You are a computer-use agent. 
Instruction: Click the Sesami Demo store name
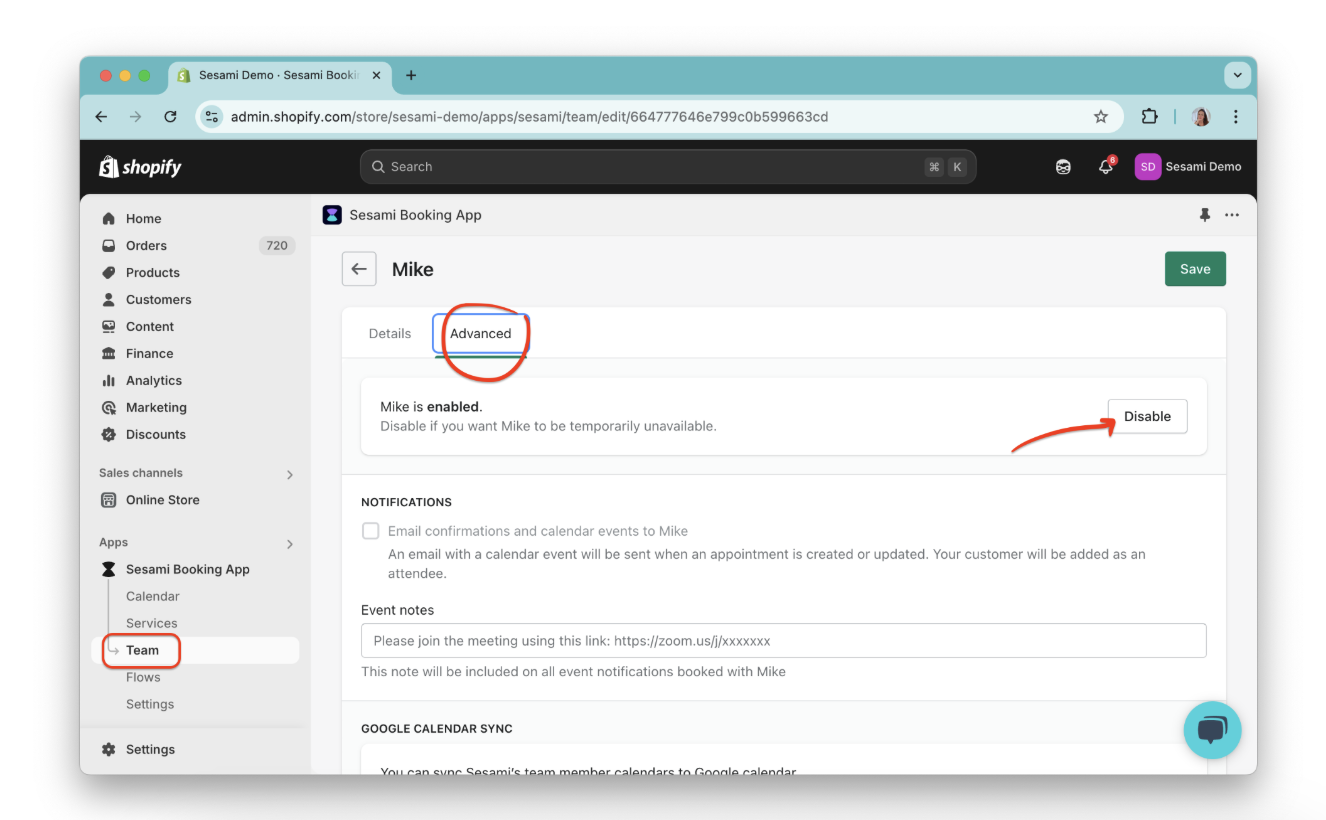(x=1203, y=167)
